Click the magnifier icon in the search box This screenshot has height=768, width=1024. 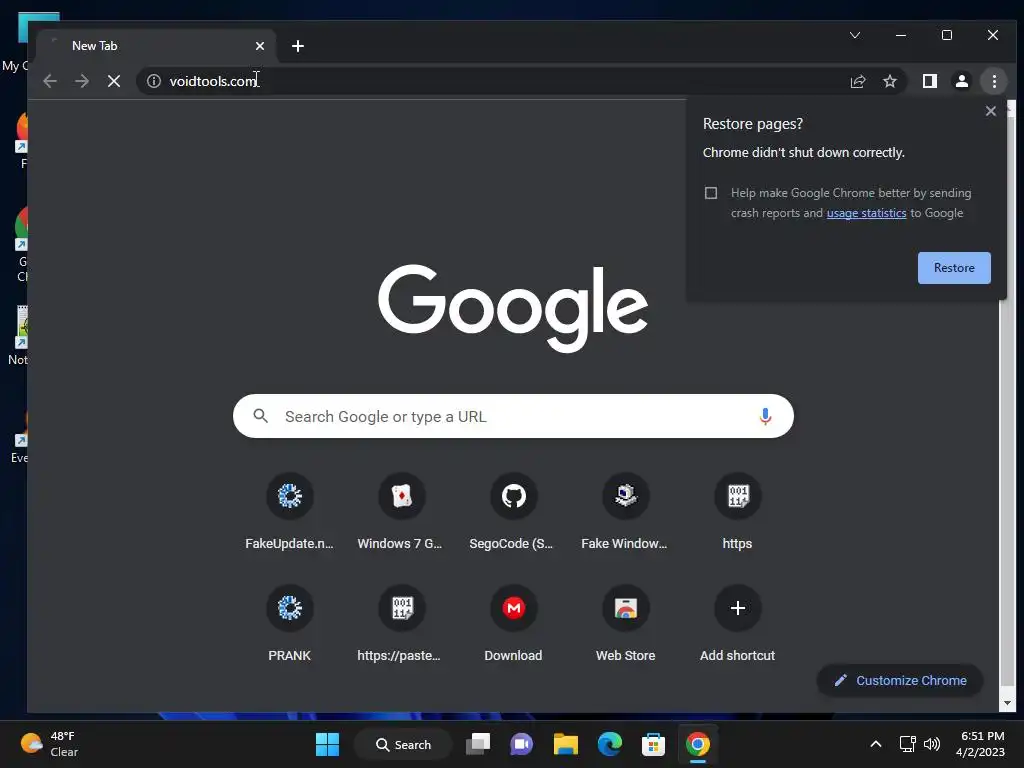click(261, 416)
